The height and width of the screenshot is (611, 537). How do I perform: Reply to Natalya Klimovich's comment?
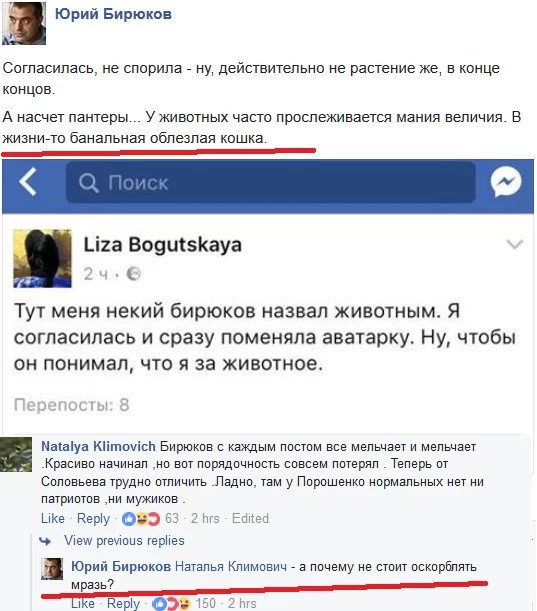pyautogui.click(x=94, y=519)
